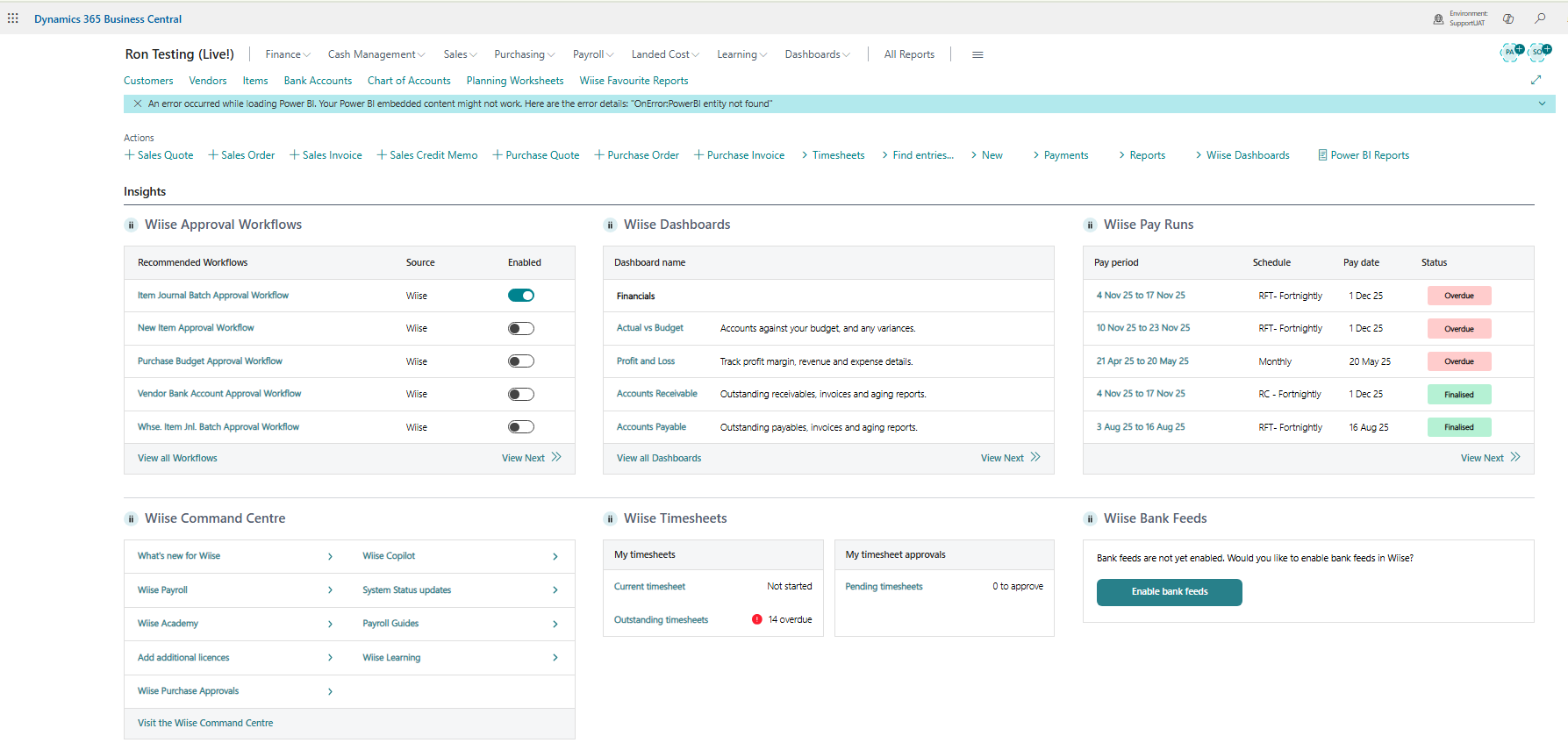Click the Power BI Reports action

(1364, 155)
